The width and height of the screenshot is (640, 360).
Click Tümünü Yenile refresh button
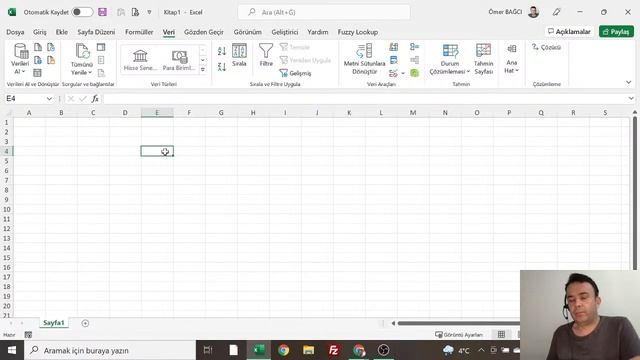coord(82,60)
